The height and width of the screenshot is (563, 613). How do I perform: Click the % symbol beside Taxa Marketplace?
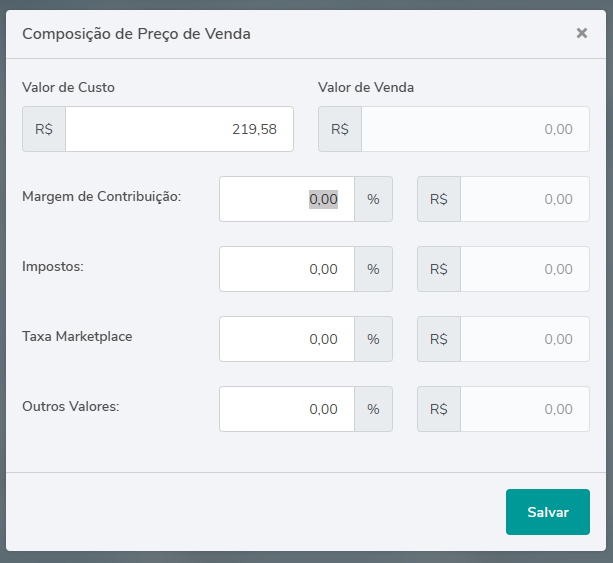[x=373, y=339]
